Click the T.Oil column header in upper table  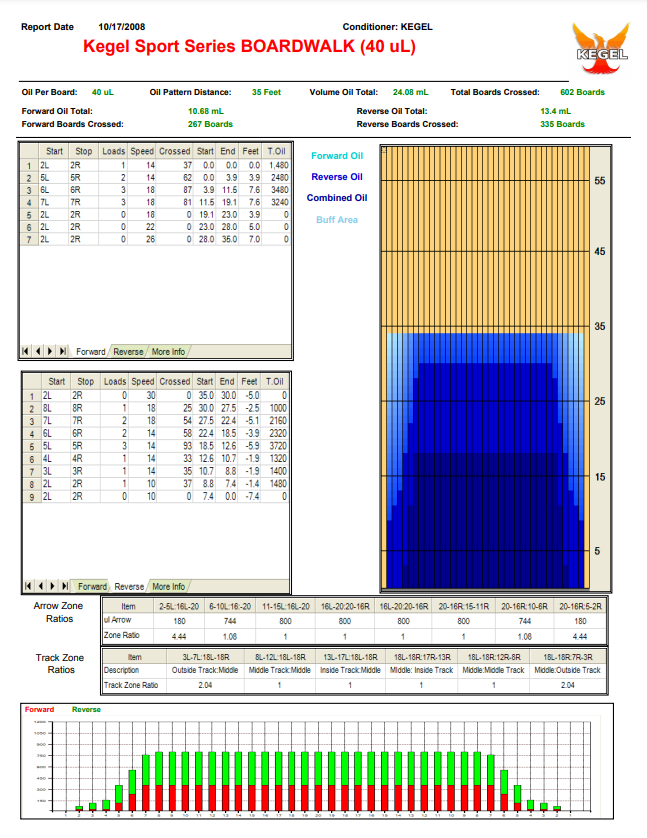click(x=276, y=151)
